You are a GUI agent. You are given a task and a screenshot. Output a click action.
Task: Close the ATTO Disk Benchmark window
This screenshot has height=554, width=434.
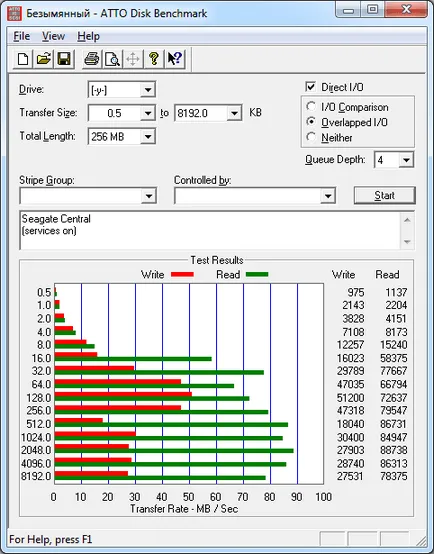[406, 10]
